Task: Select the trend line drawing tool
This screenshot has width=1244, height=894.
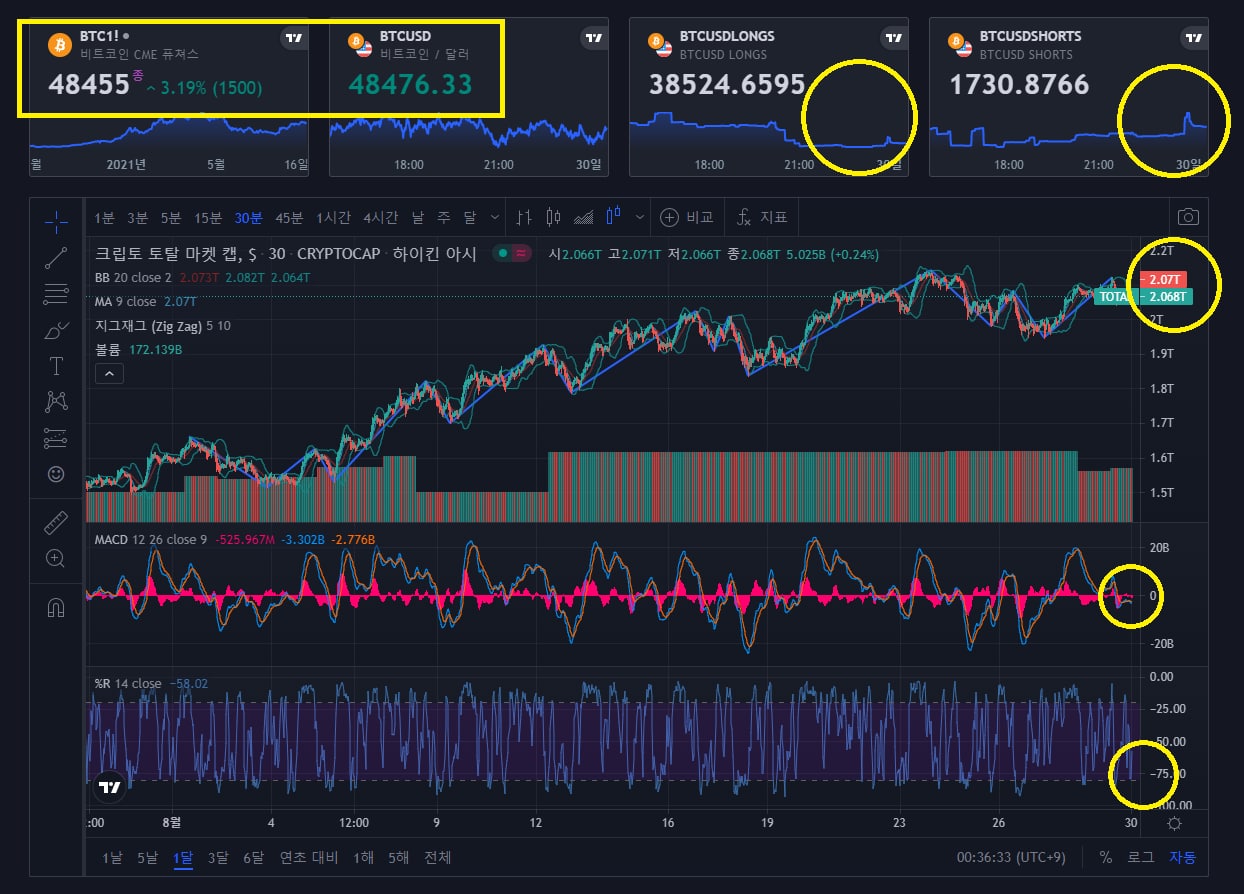Action: [56, 258]
